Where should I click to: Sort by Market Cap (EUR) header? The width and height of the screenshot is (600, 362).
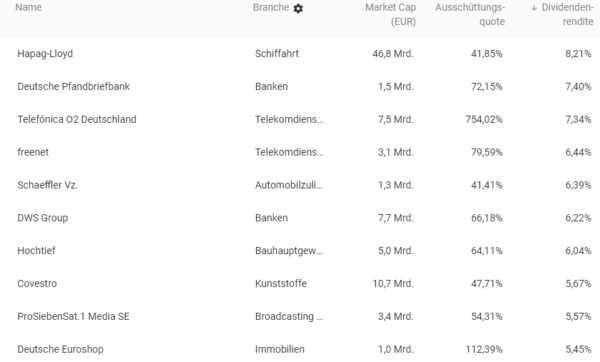(390, 14)
